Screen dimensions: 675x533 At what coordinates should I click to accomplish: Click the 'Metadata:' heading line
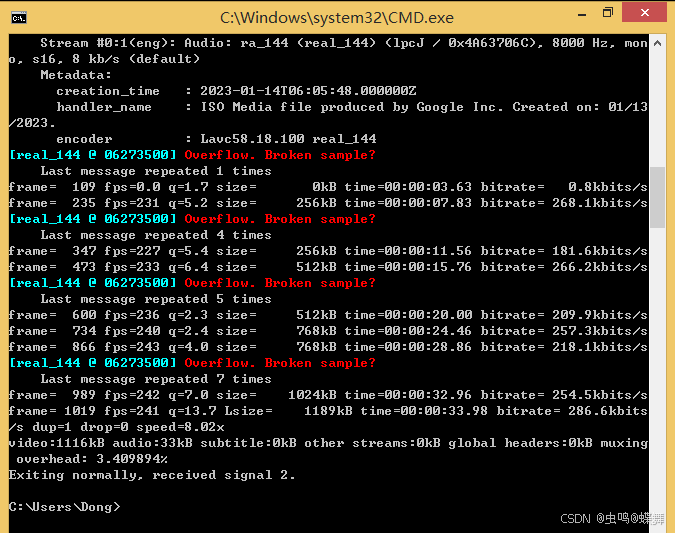tap(76, 75)
